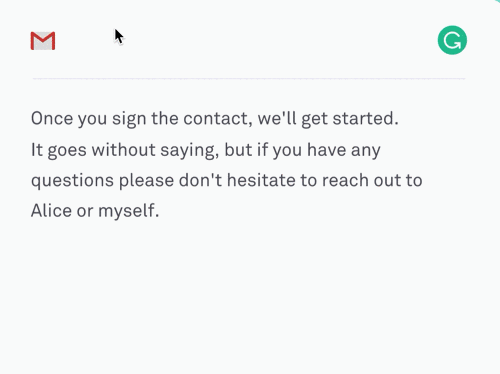Place cursor at the word "Once"

52,118
